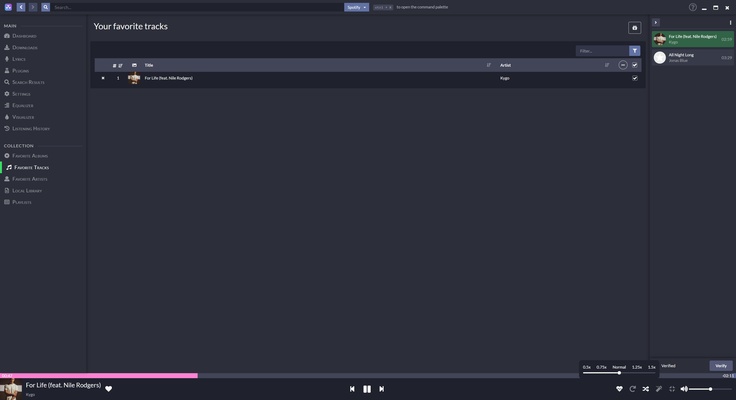This screenshot has height=400, width=736.
Task: Open Local Library
Action: 23,191
